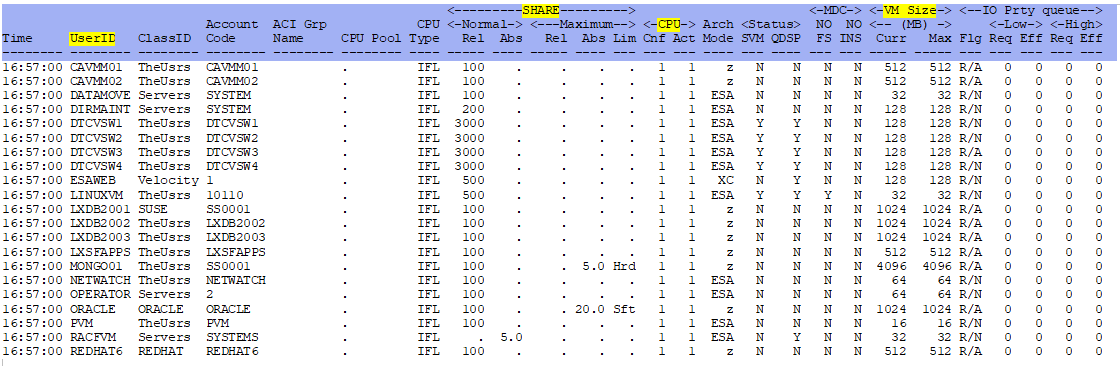The height and width of the screenshot is (366, 1120).
Task: Click the highlighted SHARE heading
Action: coord(541,10)
